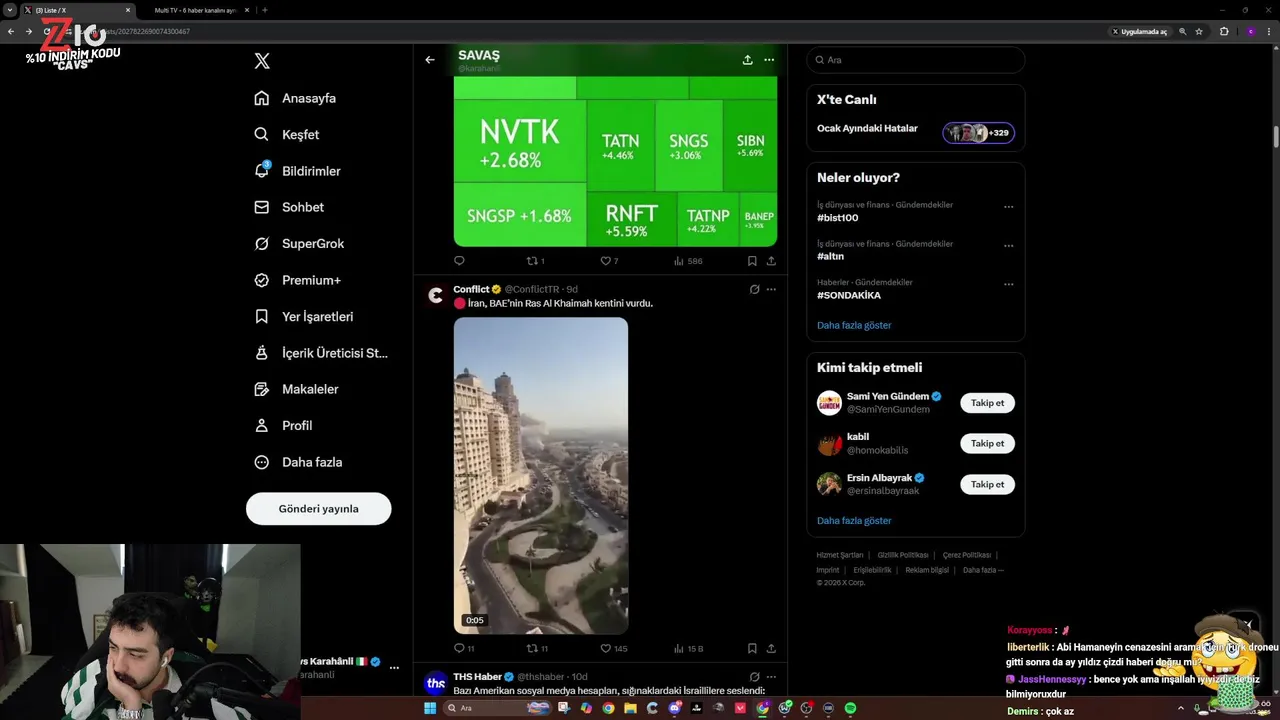This screenshot has height=720, width=1280.
Task: Go to Profil page
Action: coord(283,425)
